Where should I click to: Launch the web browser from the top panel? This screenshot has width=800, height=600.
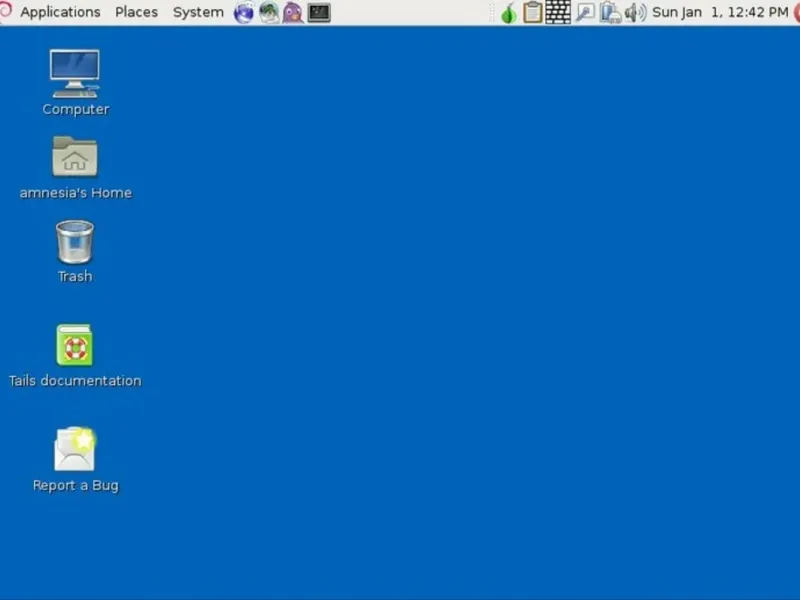click(x=244, y=13)
